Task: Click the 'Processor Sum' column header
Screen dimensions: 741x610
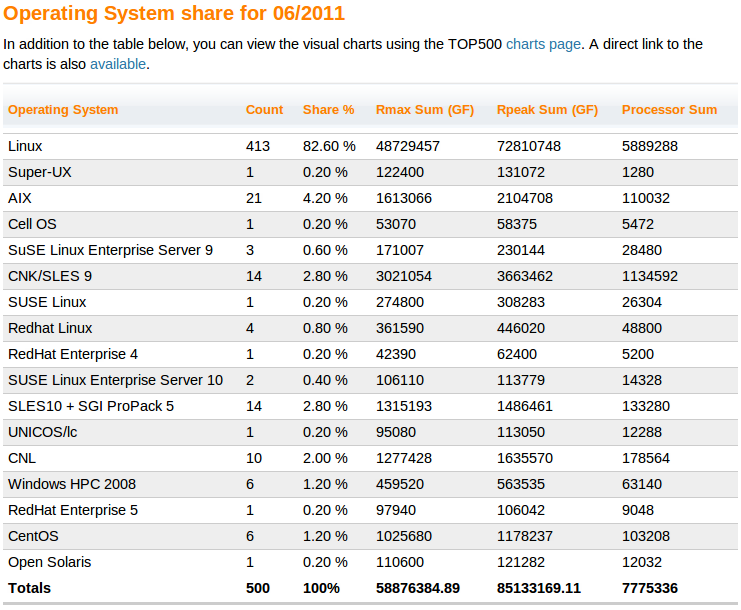Action: (669, 110)
